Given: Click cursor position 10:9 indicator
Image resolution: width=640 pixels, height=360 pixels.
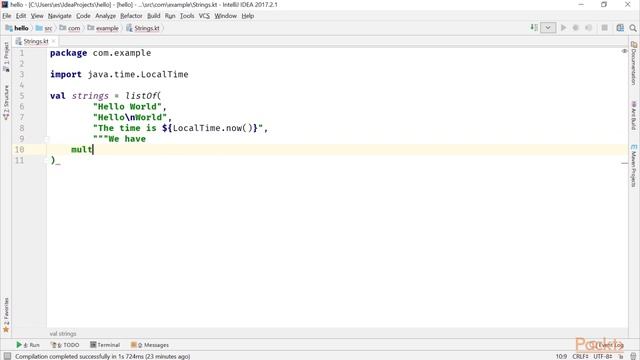Looking at the screenshot, I should coord(561,356).
